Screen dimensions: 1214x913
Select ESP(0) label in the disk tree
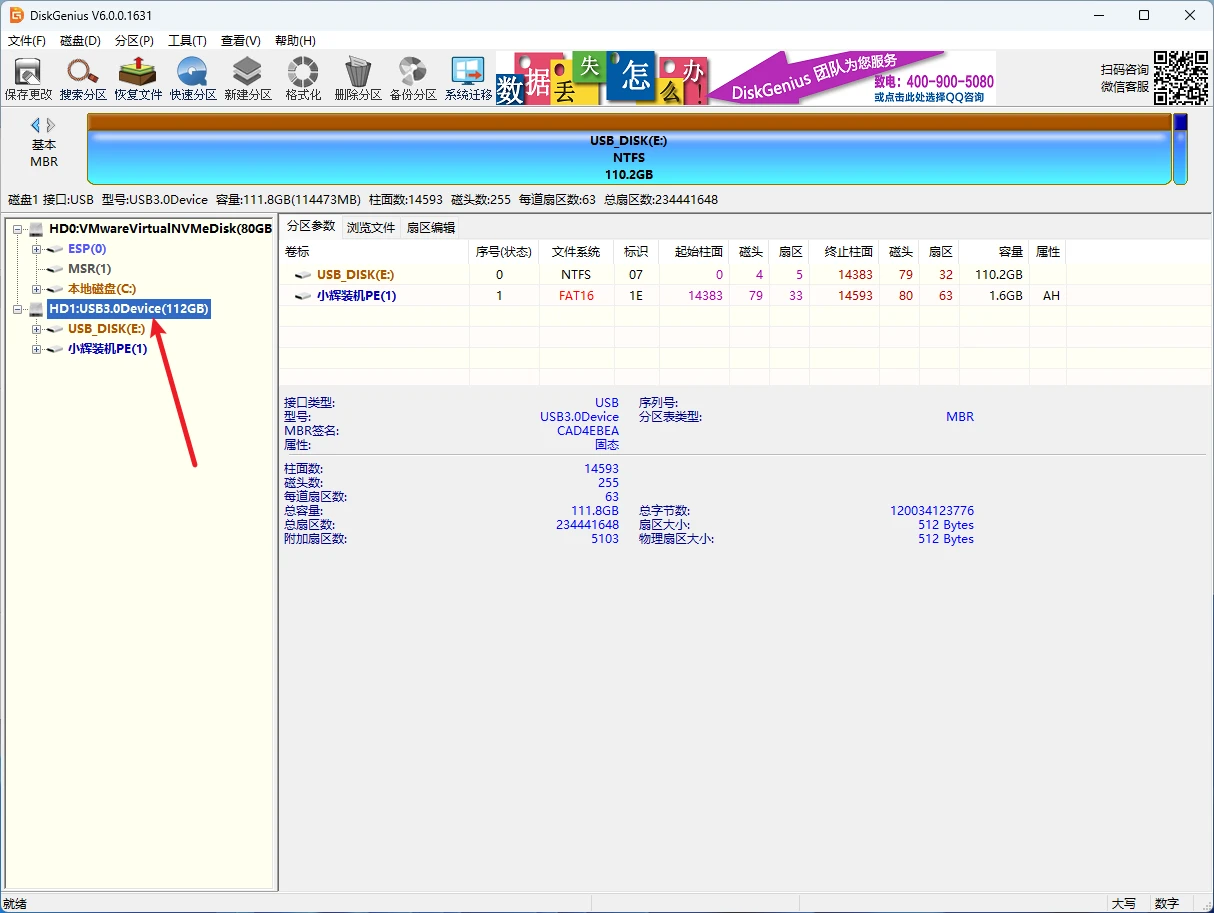[x=87, y=249]
